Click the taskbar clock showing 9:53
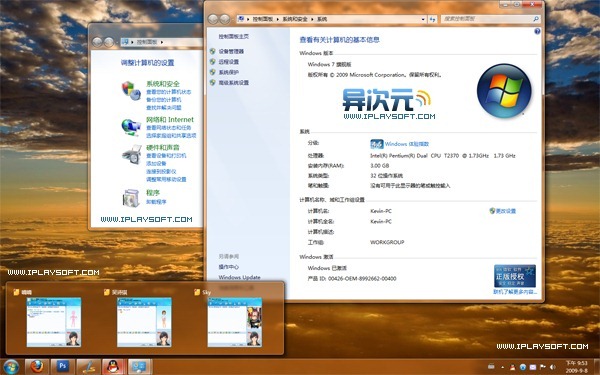 (x=576, y=367)
